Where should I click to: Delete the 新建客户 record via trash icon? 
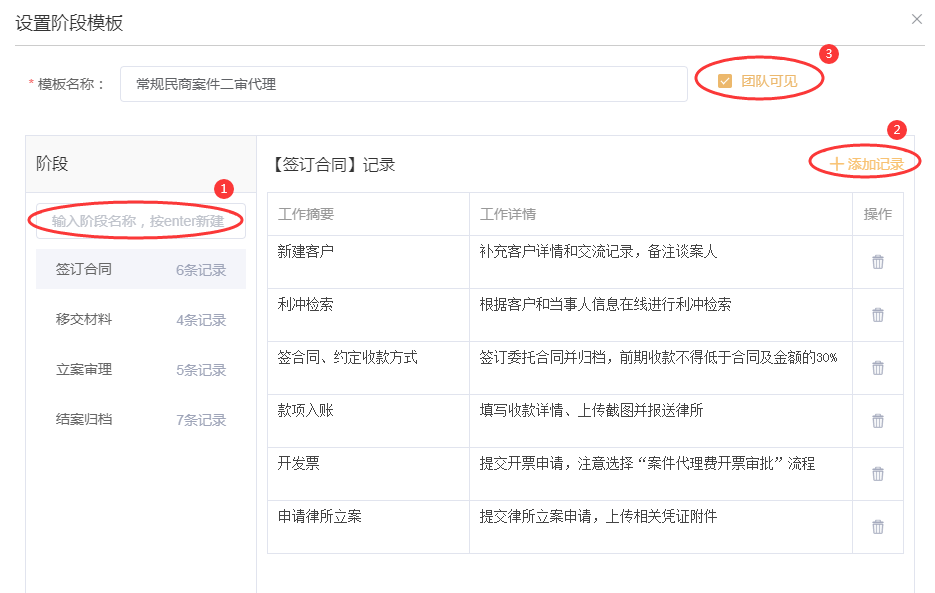pos(877,262)
